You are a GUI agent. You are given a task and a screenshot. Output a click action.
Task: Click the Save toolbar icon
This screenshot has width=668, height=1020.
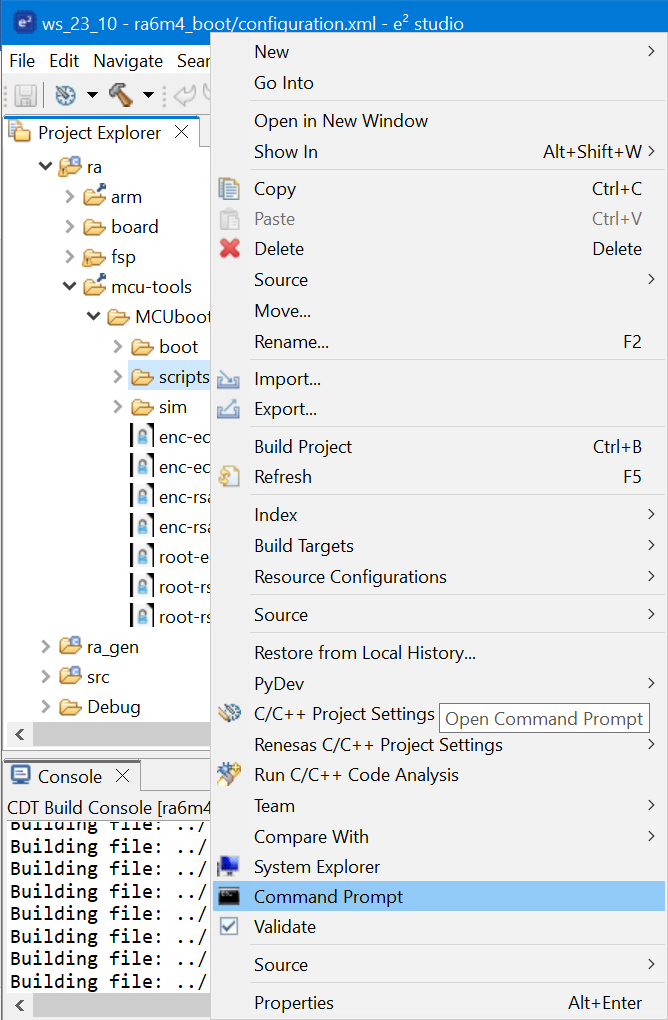coord(25,95)
